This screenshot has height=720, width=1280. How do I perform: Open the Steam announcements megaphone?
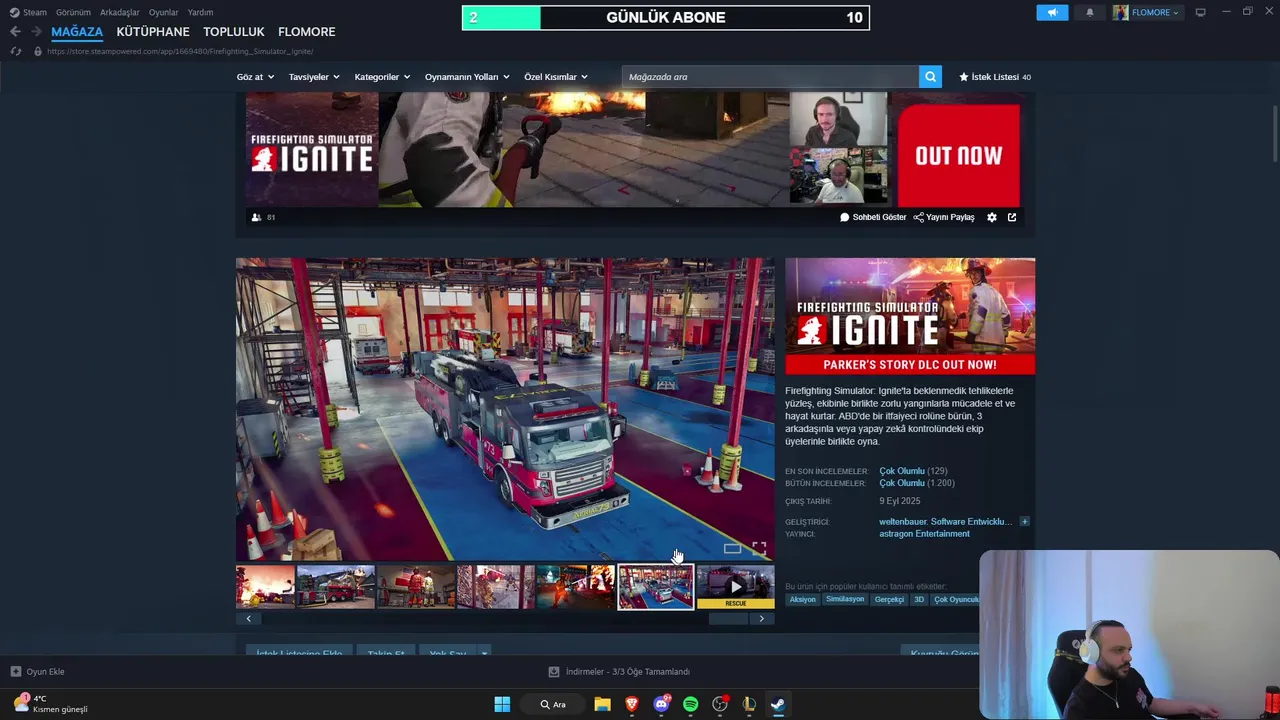pos(1052,12)
